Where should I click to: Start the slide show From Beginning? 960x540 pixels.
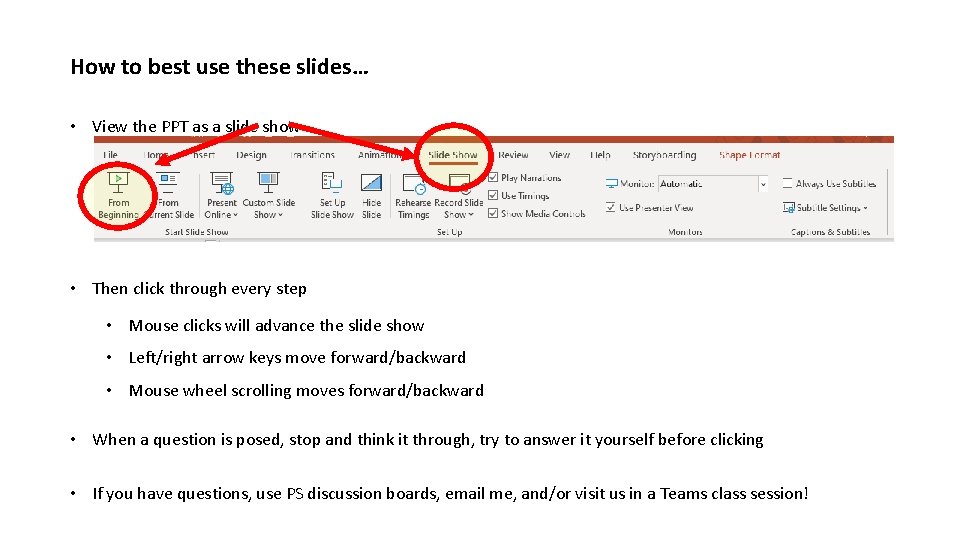coord(118,196)
